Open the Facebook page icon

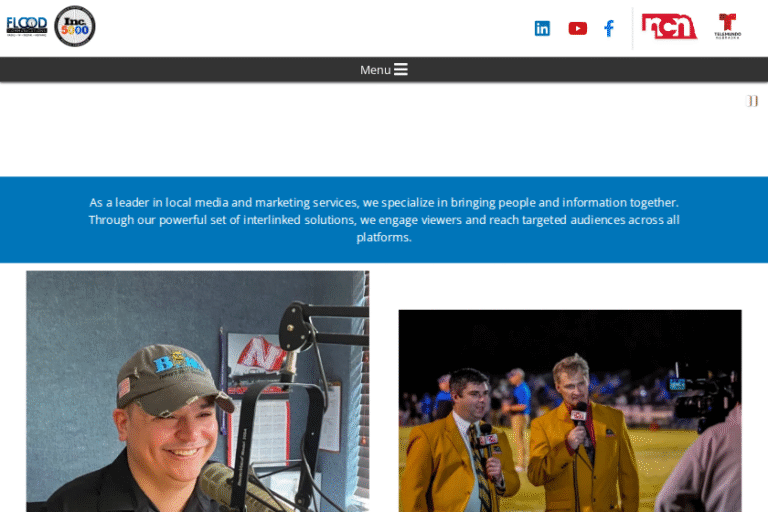coord(609,28)
